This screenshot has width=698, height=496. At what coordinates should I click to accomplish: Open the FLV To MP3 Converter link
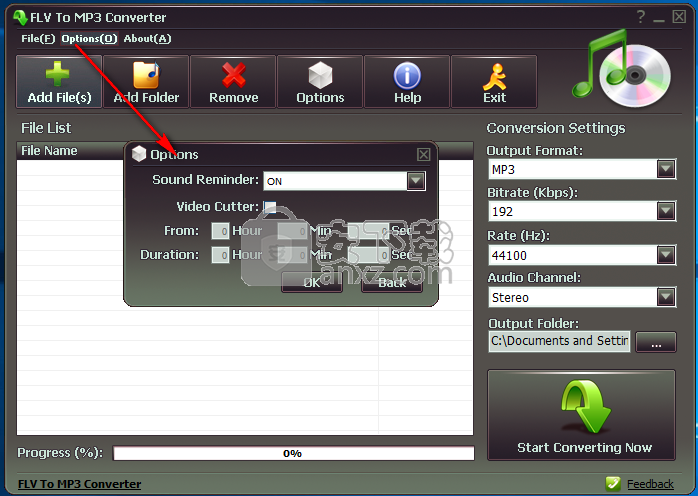(x=80, y=484)
